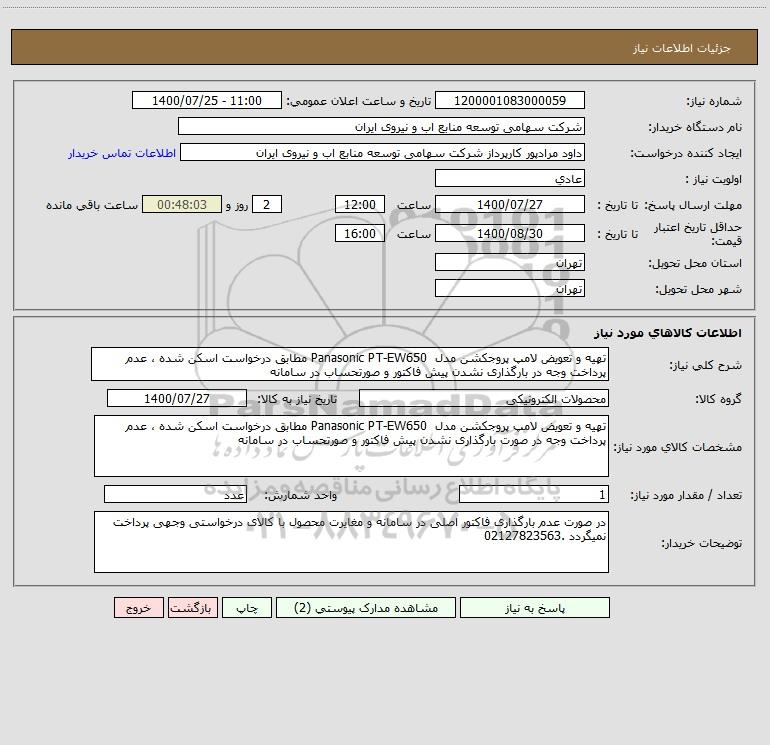The height and width of the screenshot is (745, 770).
Task: Click the شهر محل تحویل field تهران
Action: coord(510,288)
